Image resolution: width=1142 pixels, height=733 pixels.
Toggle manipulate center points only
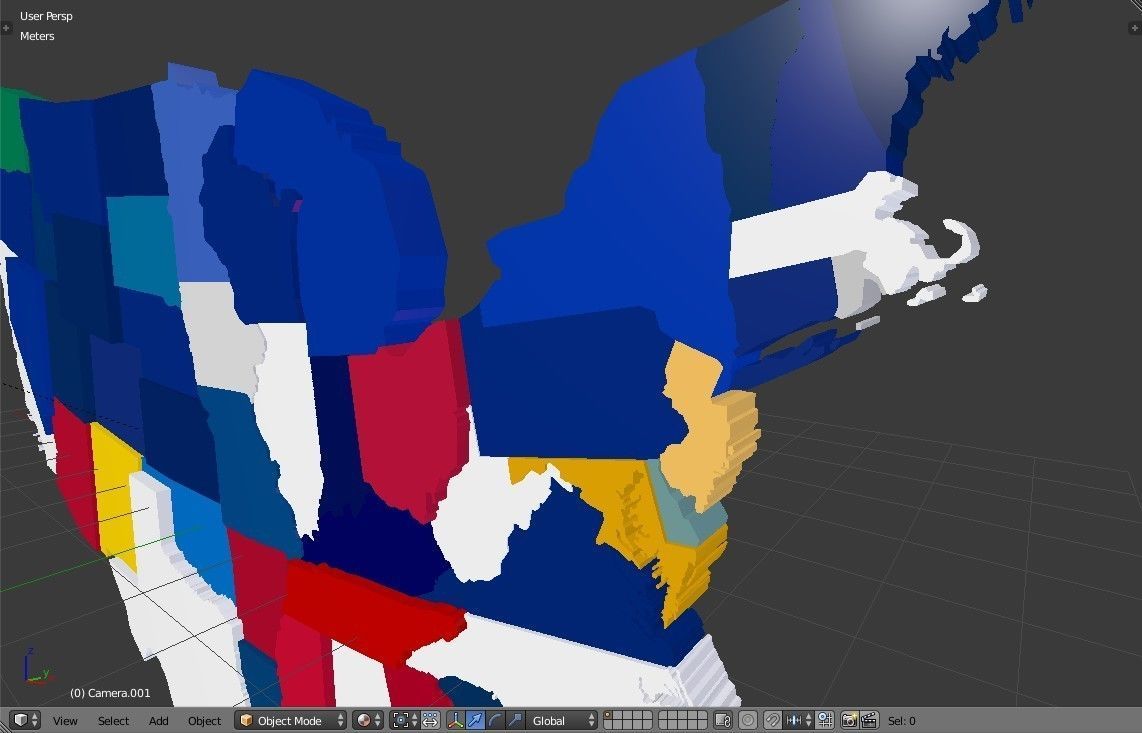[430, 721]
